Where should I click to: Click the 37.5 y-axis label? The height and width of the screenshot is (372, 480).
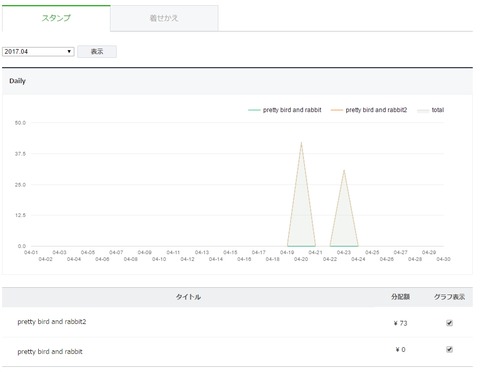(x=20, y=154)
